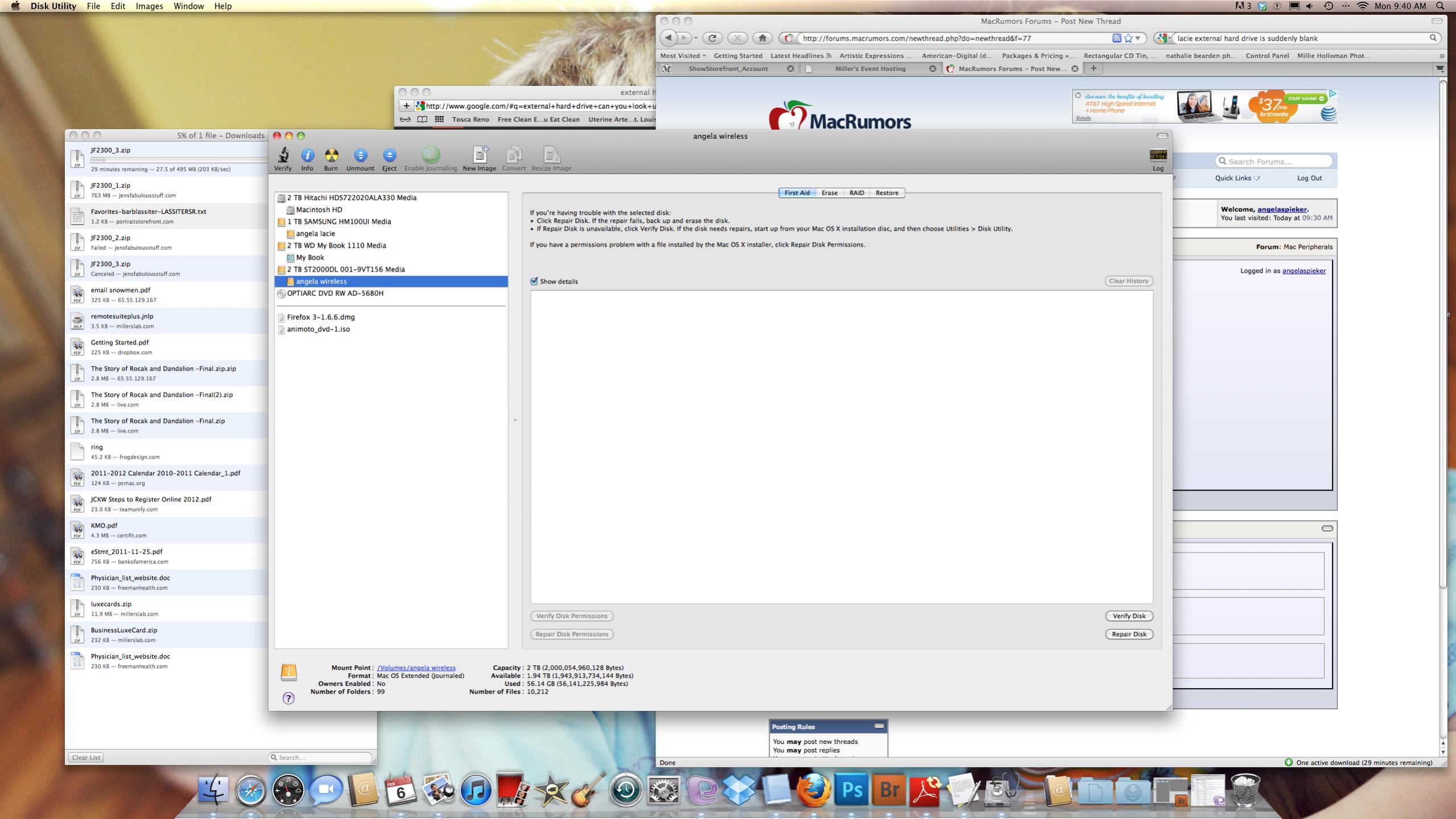The height and width of the screenshot is (819, 1456).
Task: Open the /Volumes/angela wireless mount point link
Action: click(x=416, y=668)
